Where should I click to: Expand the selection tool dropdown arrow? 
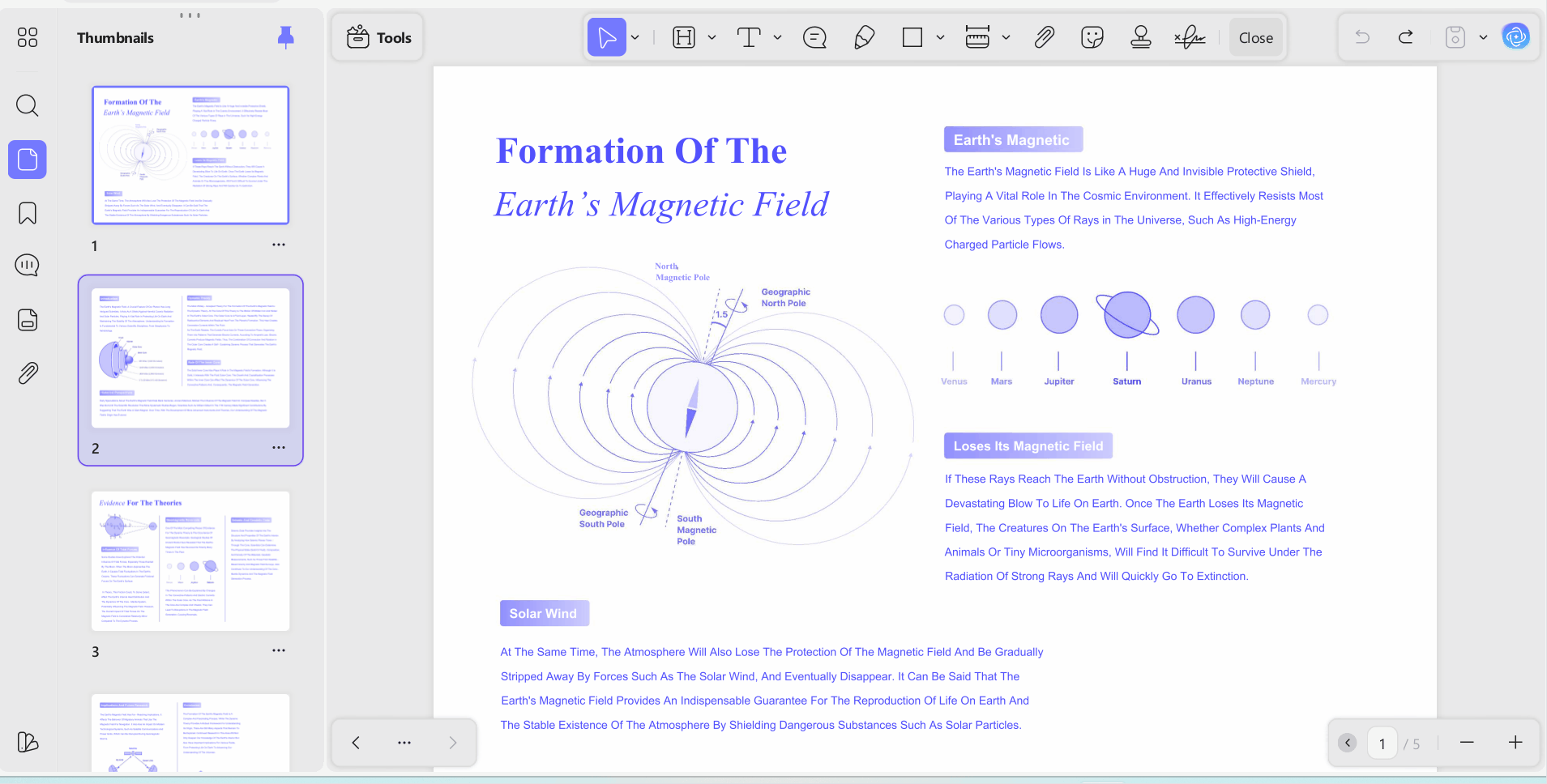tap(635, 37)
